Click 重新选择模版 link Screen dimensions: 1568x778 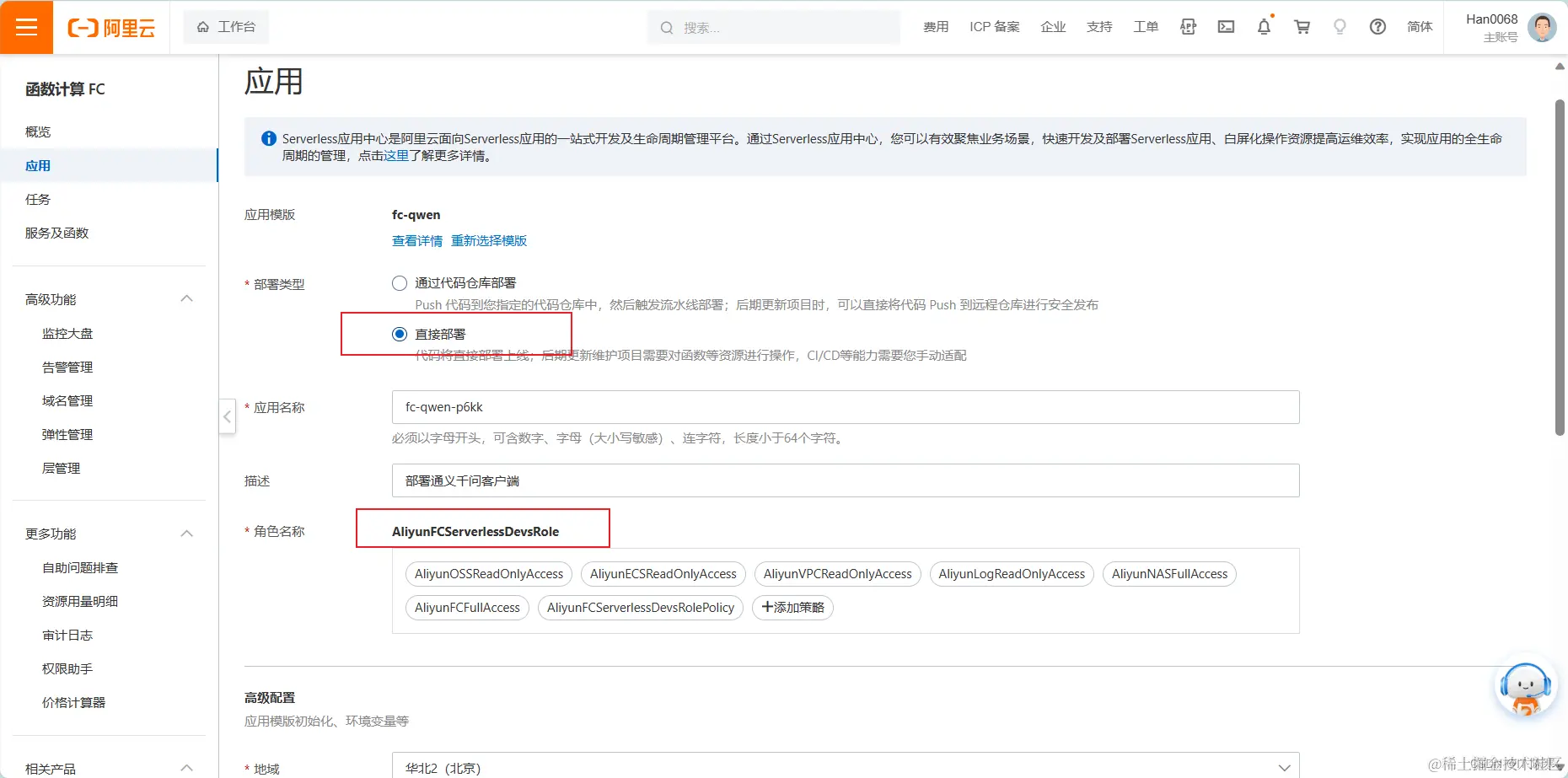[489, 241]
